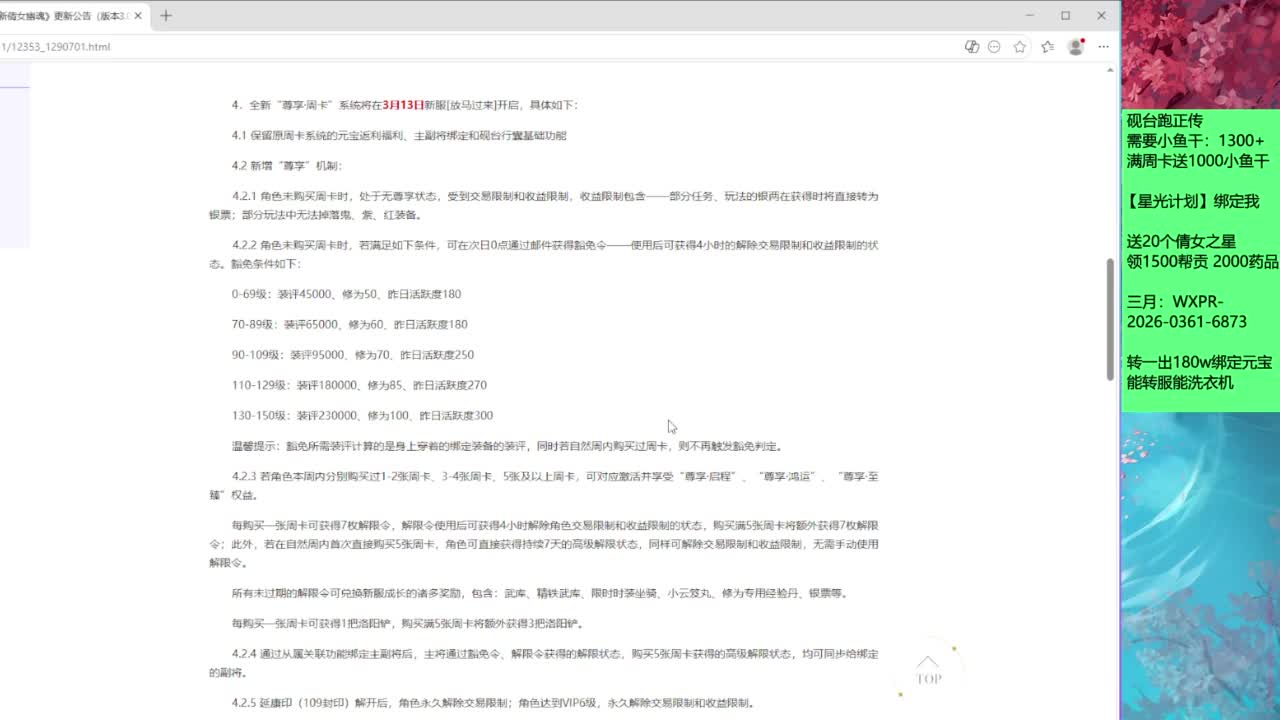This screenshot has height=720, width=1280.
Task: Click the TOP back-to-top button
Action: (x=928, y=671)
